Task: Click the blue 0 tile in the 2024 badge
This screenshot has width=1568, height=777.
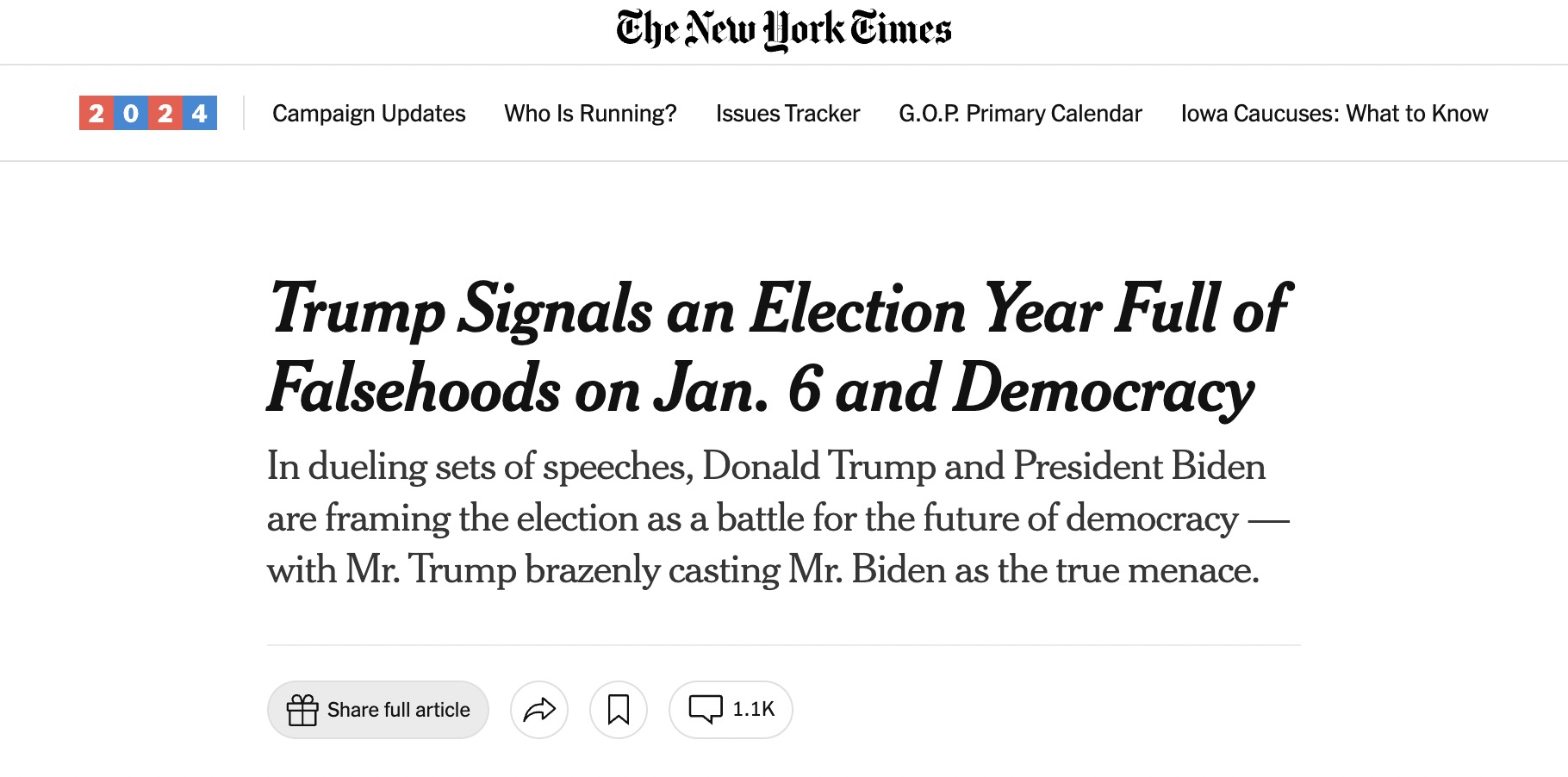Action: point(131,113)
